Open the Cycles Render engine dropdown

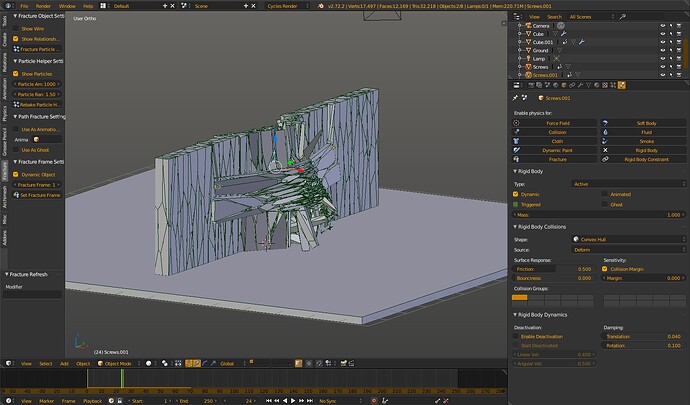point(286,6)
